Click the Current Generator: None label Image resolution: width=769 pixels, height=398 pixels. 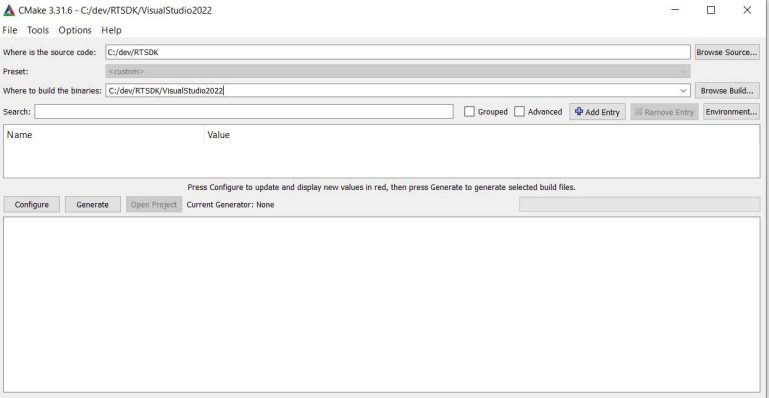(x=231, y=205)
